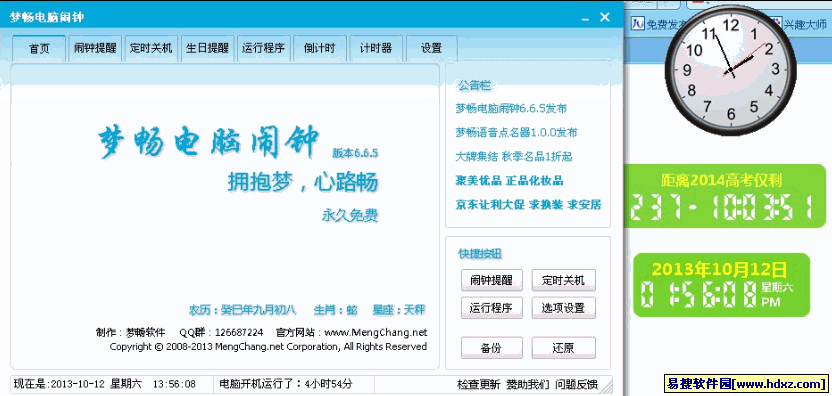Viewport: 832px width, 396px height.
Task: Open 选项设置 from shortcut buttons
Action: [564, 308]
